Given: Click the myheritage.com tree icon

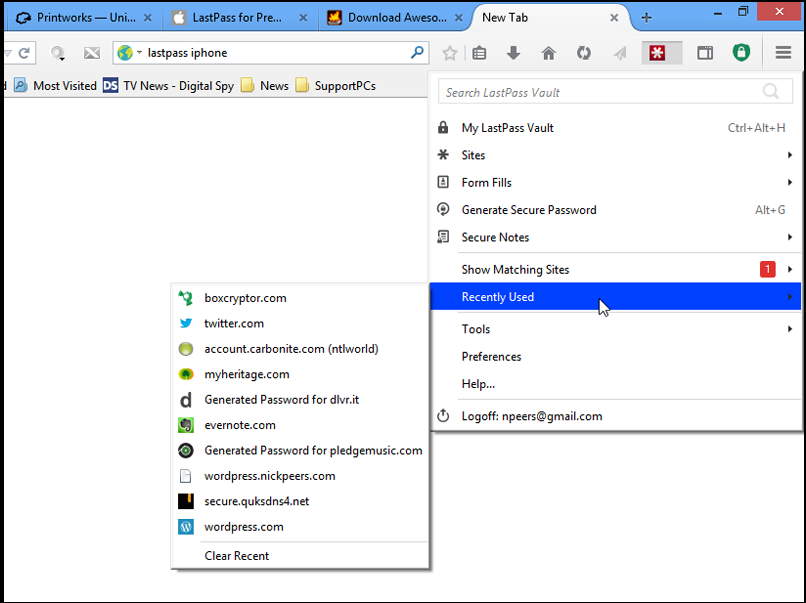Looking at the screenshot, I should (186, 374).
